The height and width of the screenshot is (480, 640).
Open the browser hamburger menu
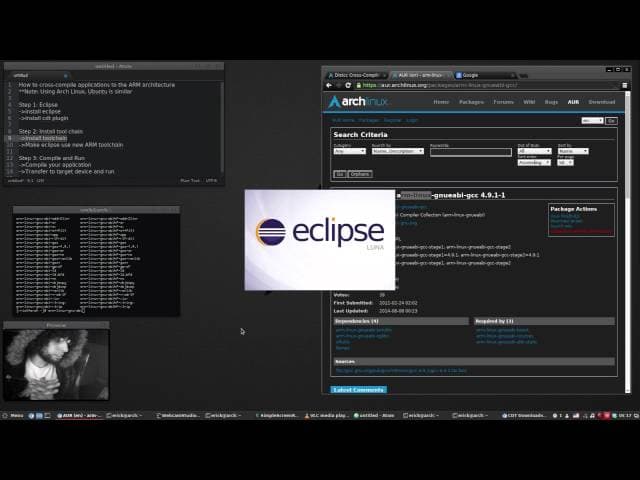click(x=624, y=85)
